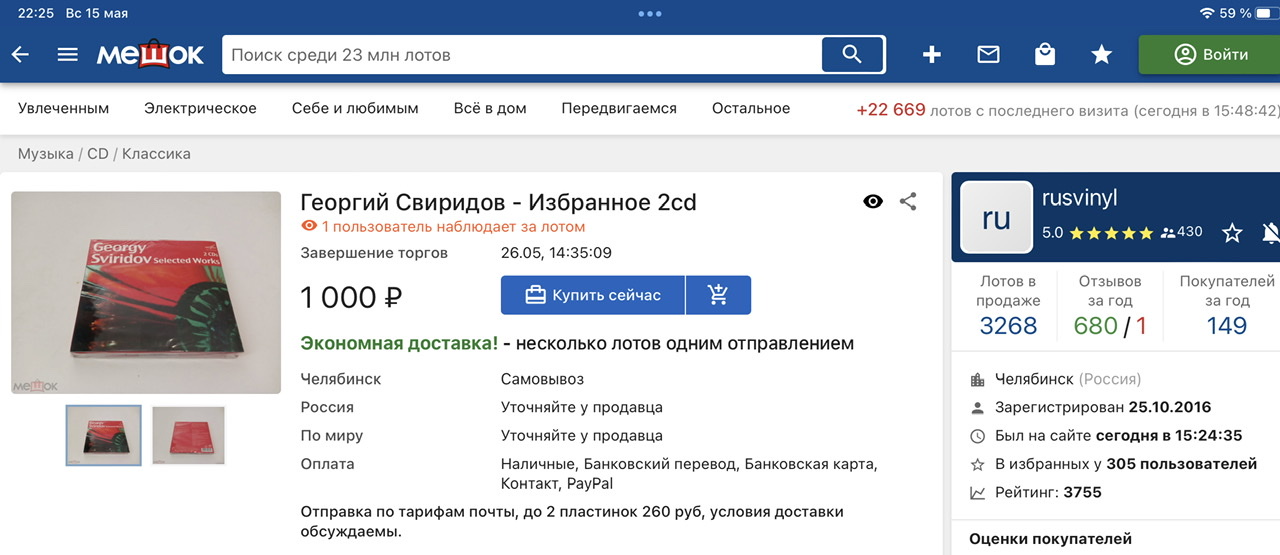Click the Челябинск (Россия) seller location
The image size is (1280, 555).
point(1067,379)
